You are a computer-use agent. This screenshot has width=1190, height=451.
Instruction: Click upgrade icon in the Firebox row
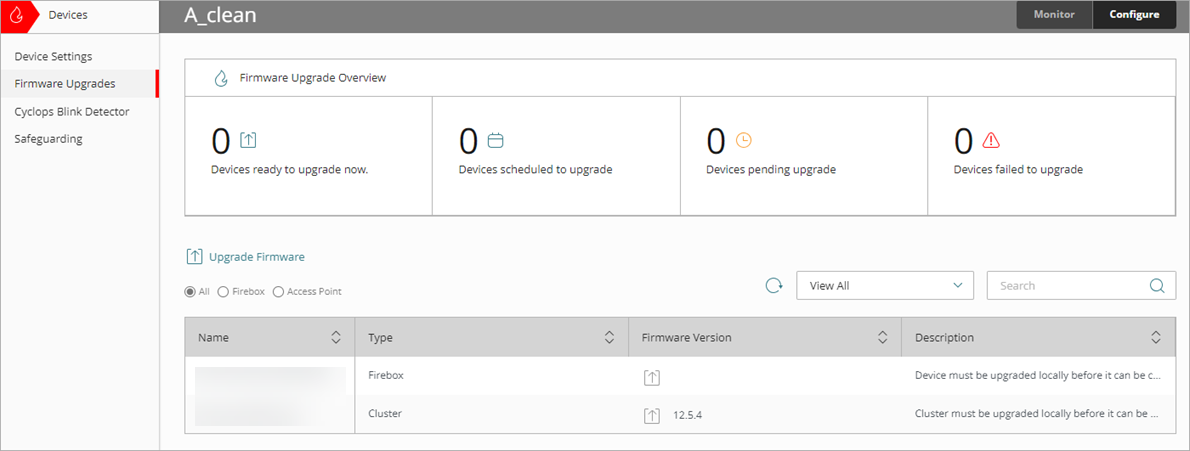pyautogui.click(x=652, y=377)
